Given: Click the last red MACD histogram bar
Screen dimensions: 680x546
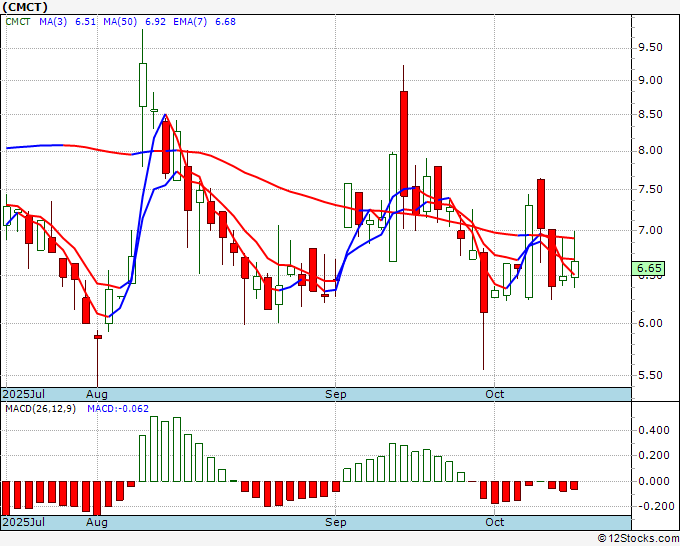Looking at the screenshot, I should (574, 485).
